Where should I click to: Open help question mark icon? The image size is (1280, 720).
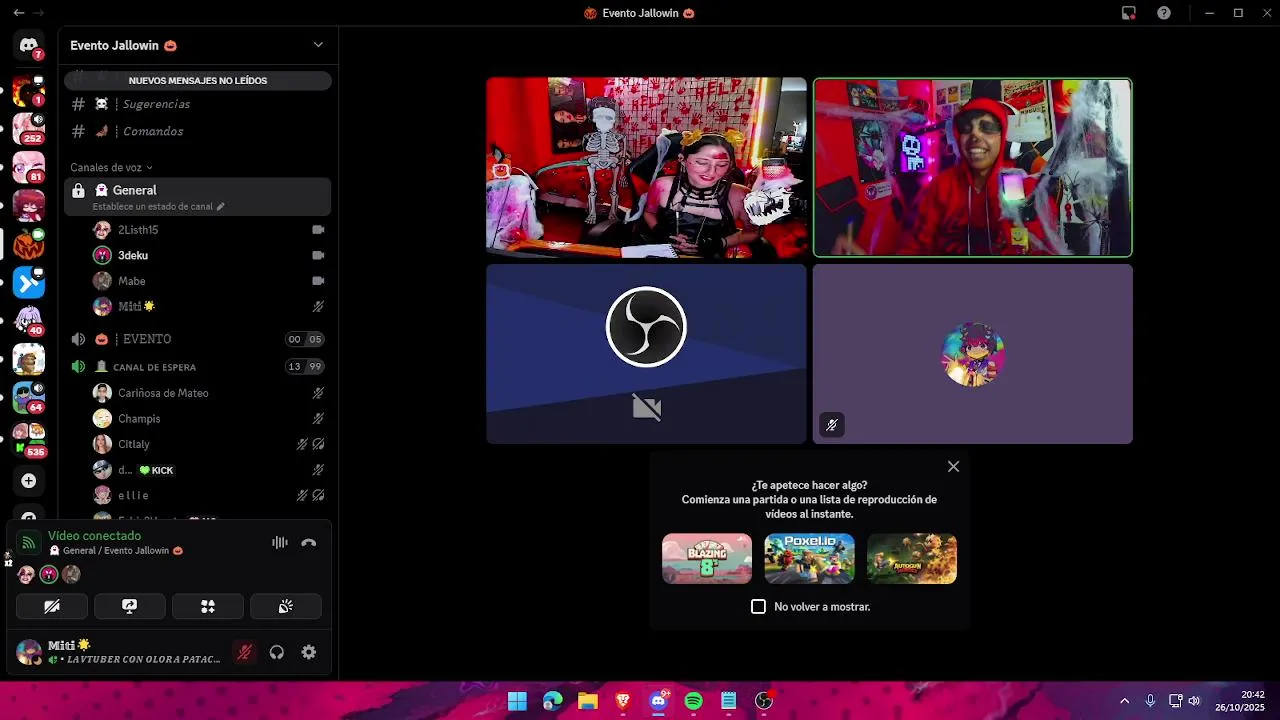coord(1164,13)
